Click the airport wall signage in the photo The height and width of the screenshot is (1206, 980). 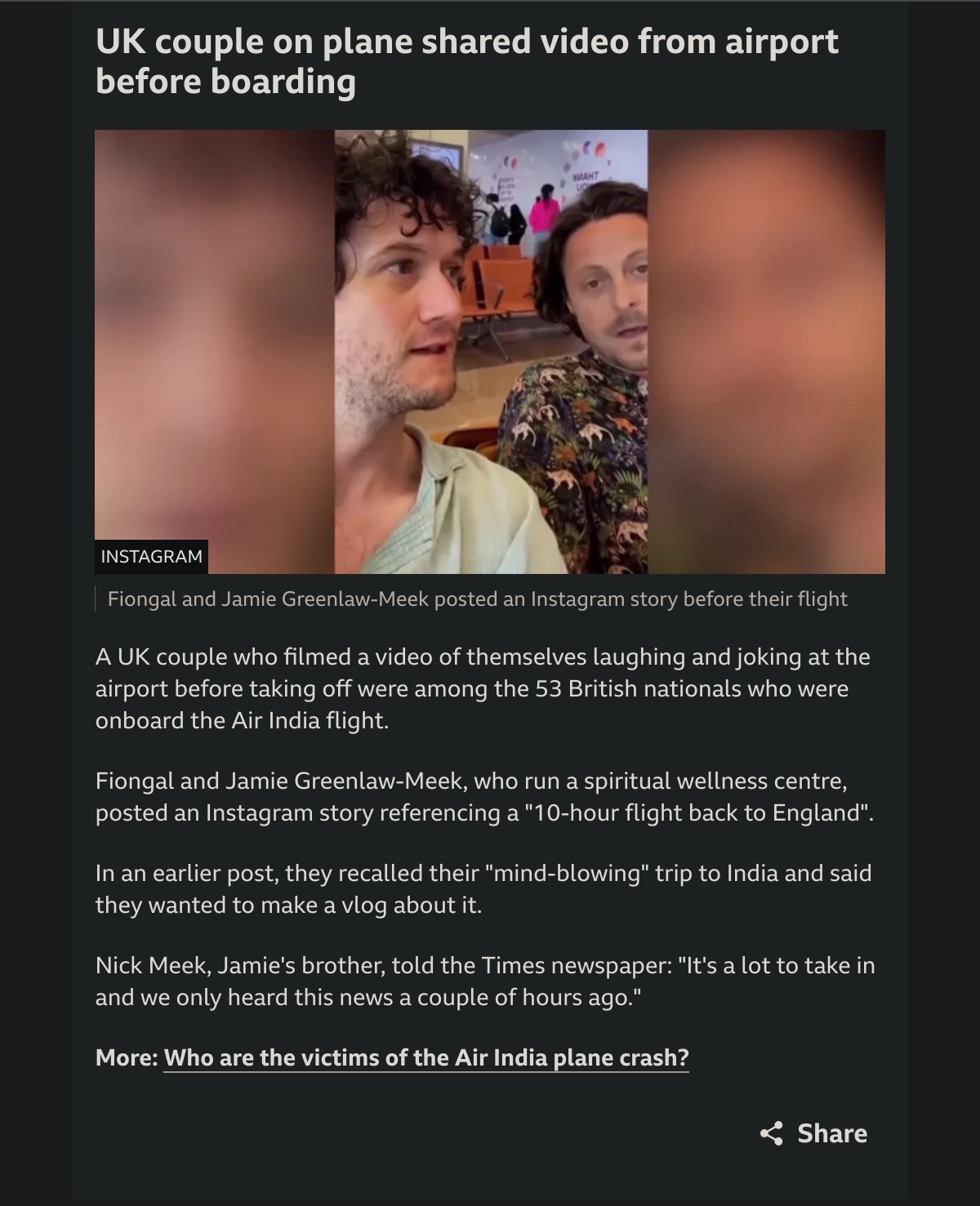(586, 176)
